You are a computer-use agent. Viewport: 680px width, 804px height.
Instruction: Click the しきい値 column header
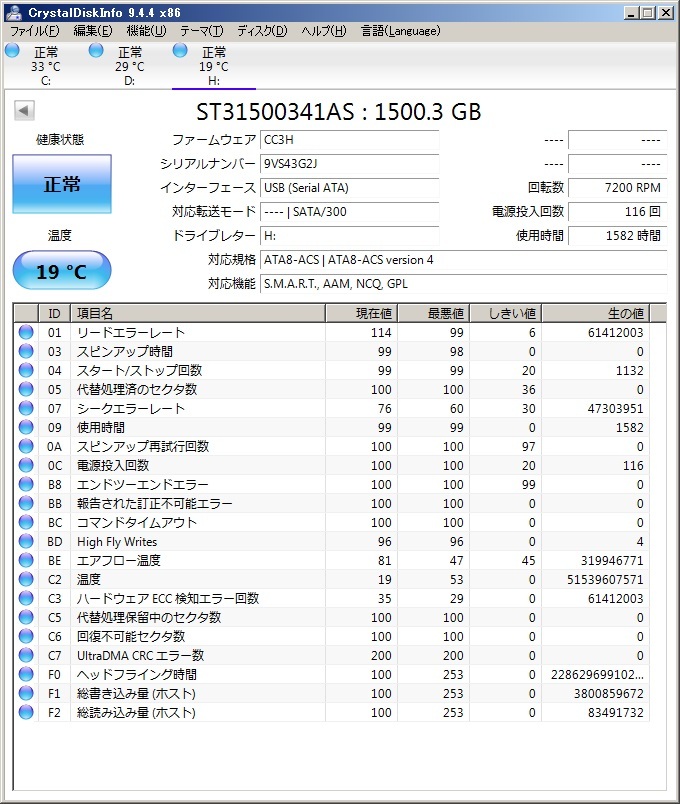click(x=506, y=313)
